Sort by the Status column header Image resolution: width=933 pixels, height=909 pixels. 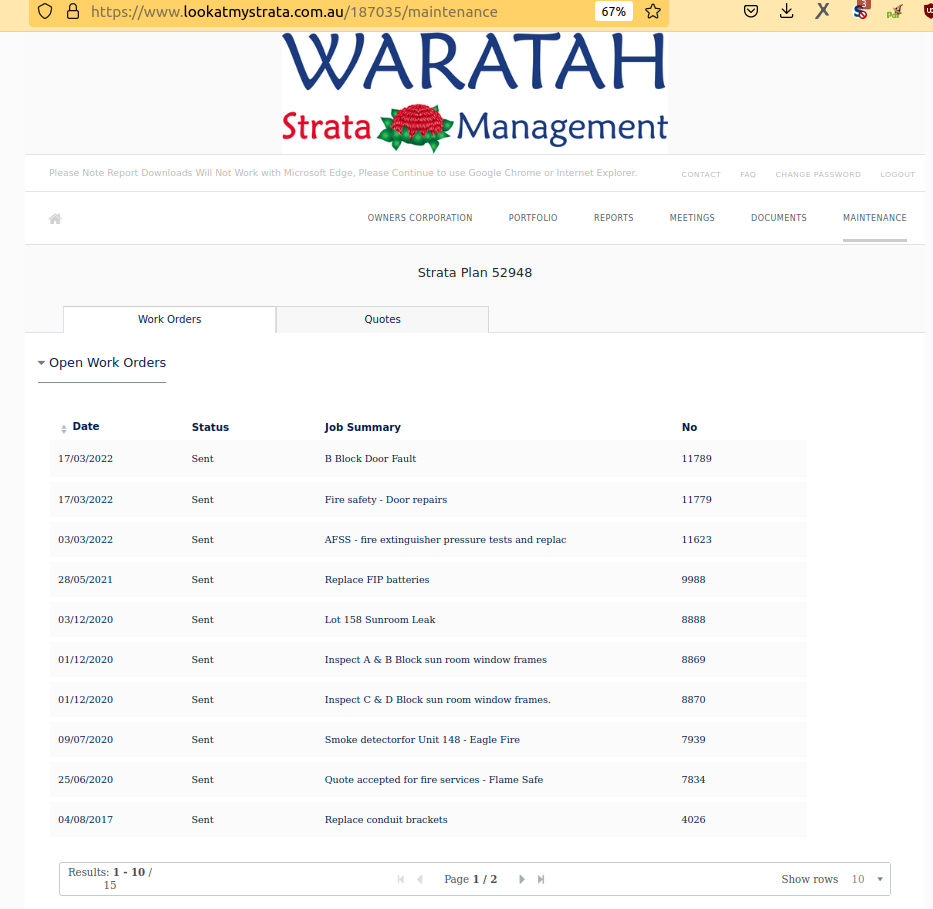(x=210, y=427)
